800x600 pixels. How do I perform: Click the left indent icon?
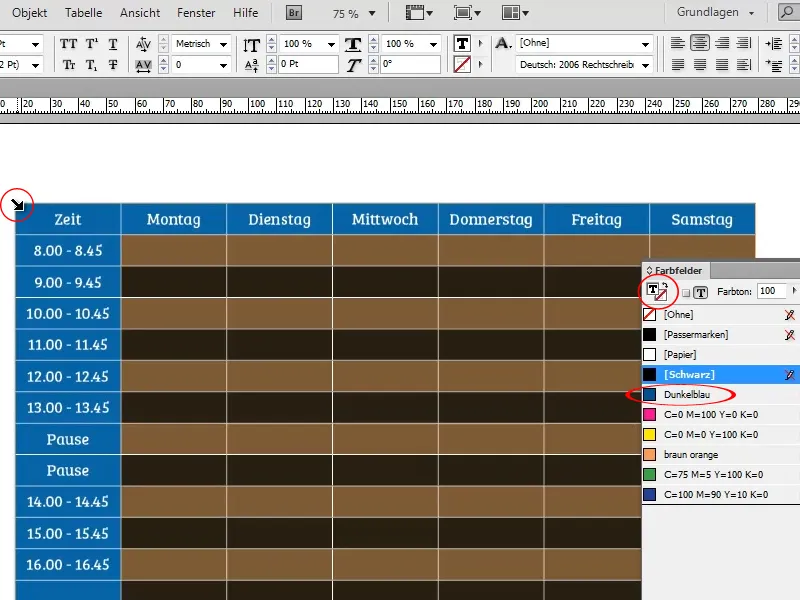pyautogui.click(x=773, y=44)
